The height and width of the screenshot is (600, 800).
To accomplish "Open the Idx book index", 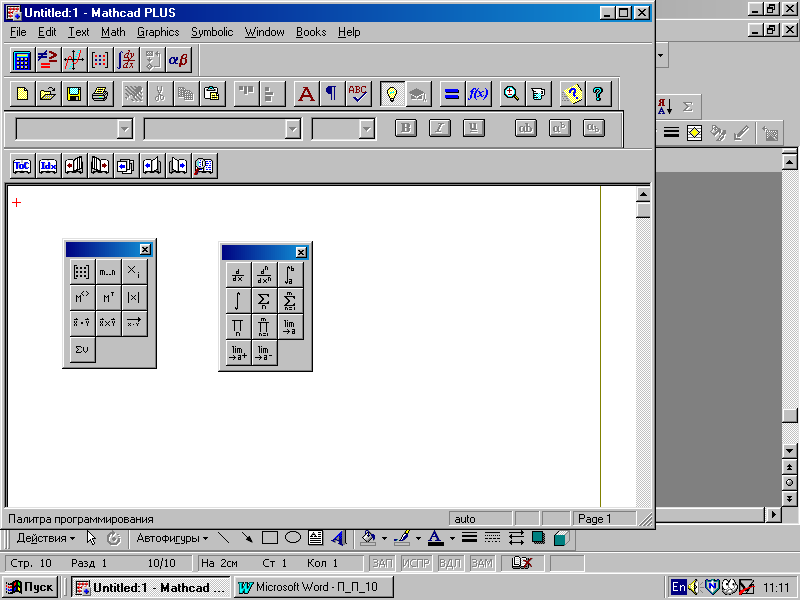I will (x=48, y=166).
